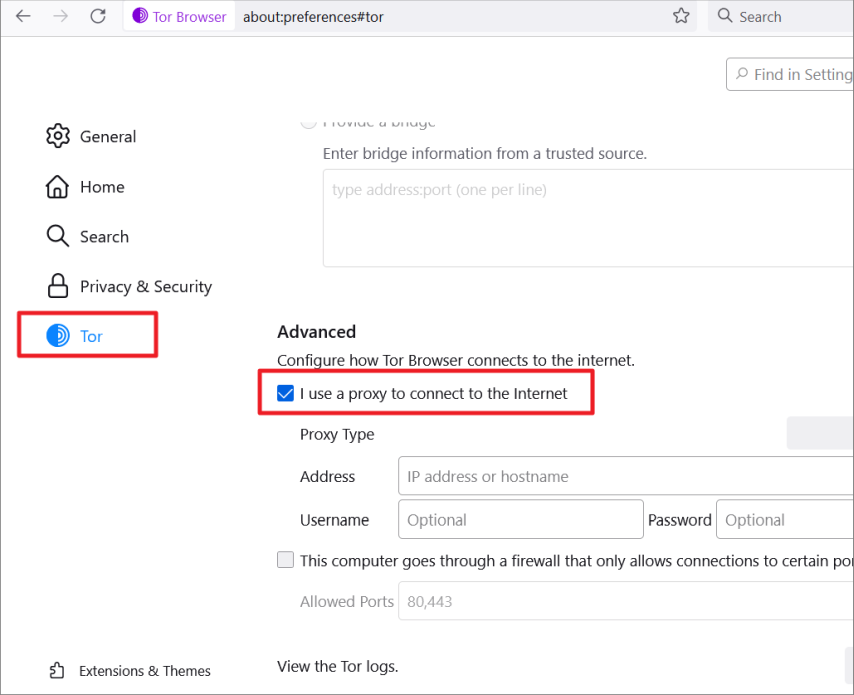Click the Search magnifier sidebar icon
Viewport: 854px width, 695px height.
click(57, 236)
